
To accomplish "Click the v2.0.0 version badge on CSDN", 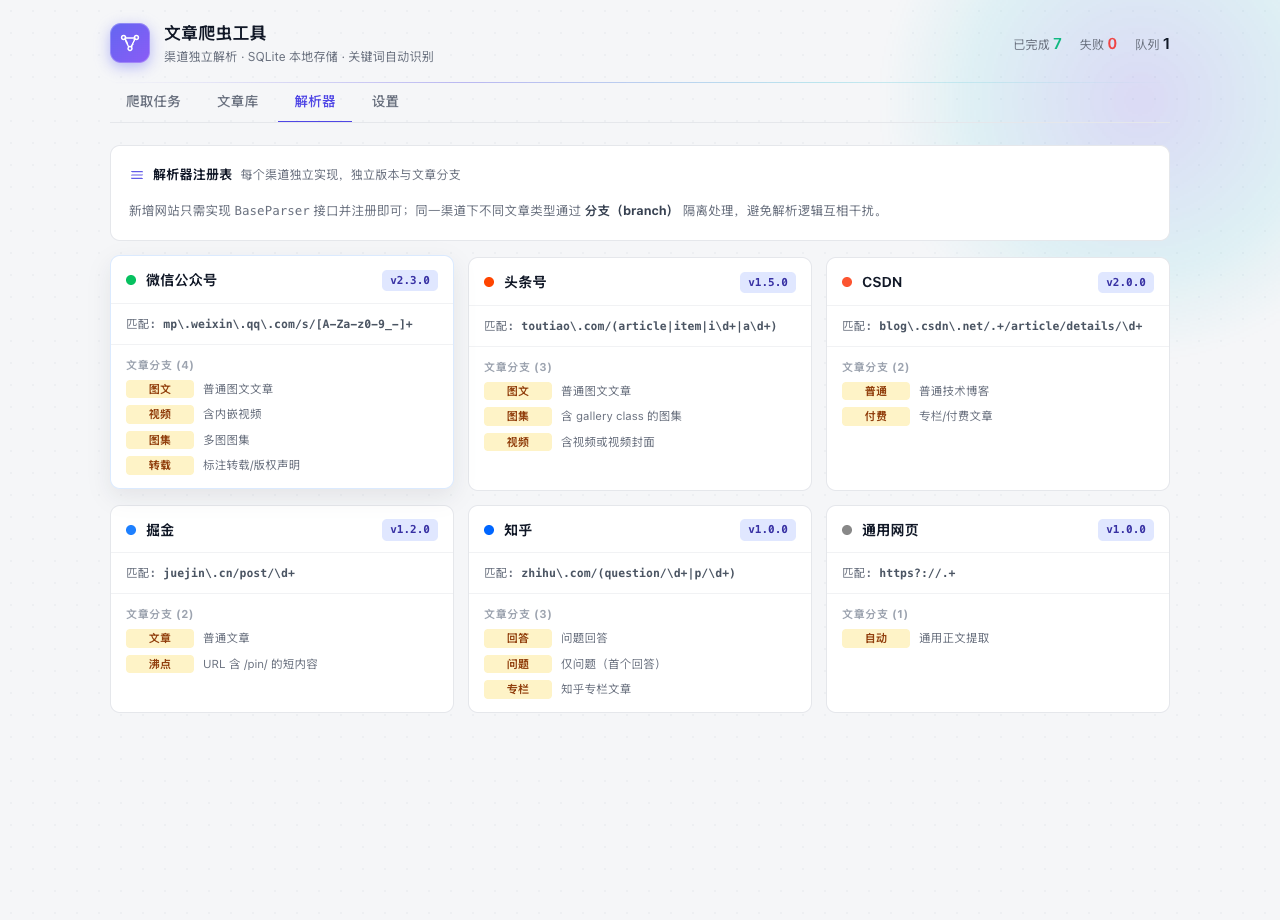I will [x=1126, y=282].
